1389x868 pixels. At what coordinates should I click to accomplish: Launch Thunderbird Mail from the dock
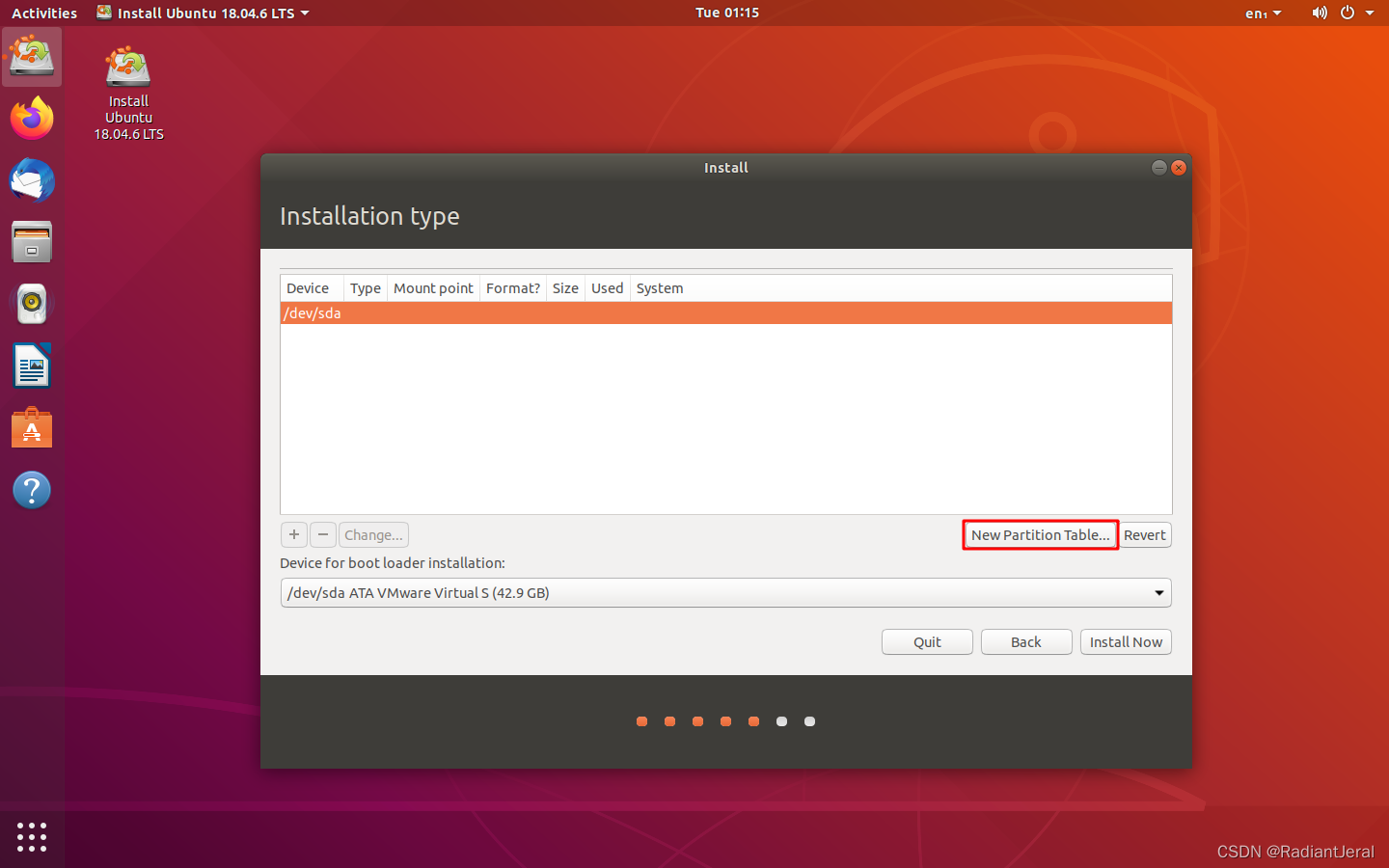pos(32,180)
